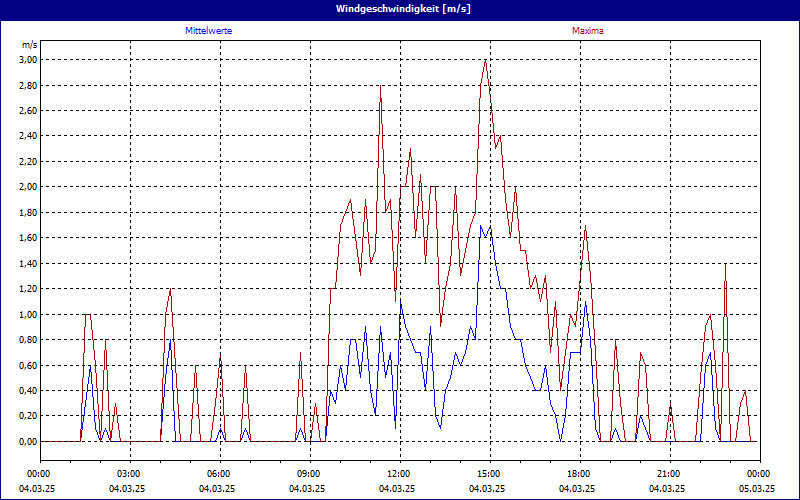Select the 06:00 time axis label
This screenshot has width=800, height=500.
[218, 474]
